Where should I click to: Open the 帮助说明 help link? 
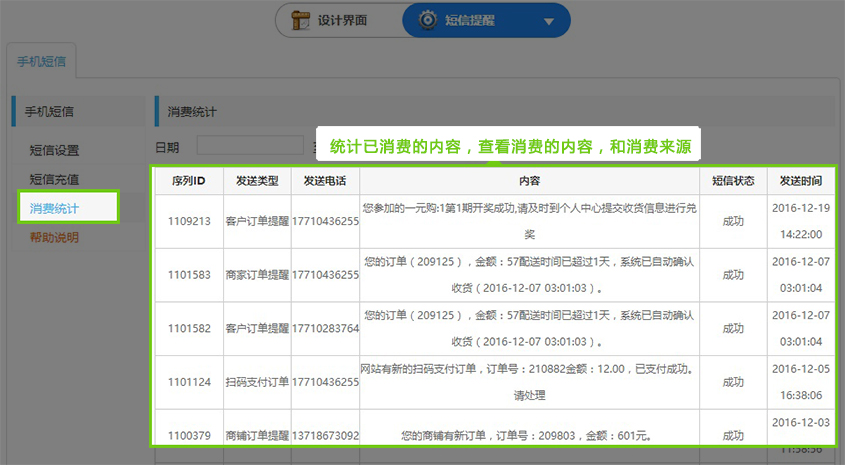54,237
